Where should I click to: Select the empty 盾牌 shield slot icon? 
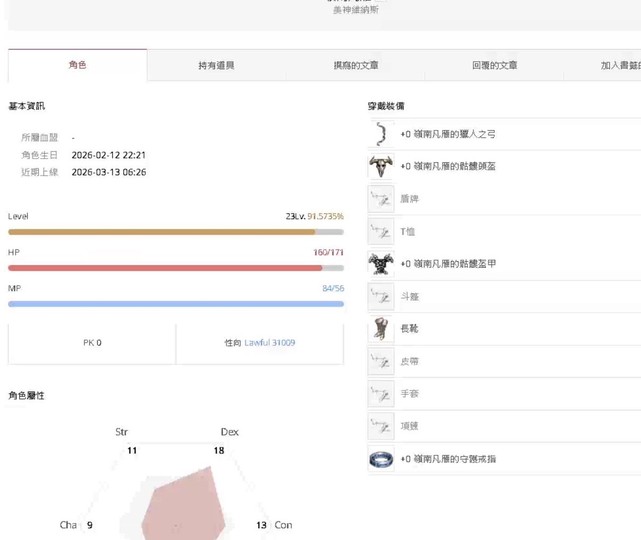381,199
